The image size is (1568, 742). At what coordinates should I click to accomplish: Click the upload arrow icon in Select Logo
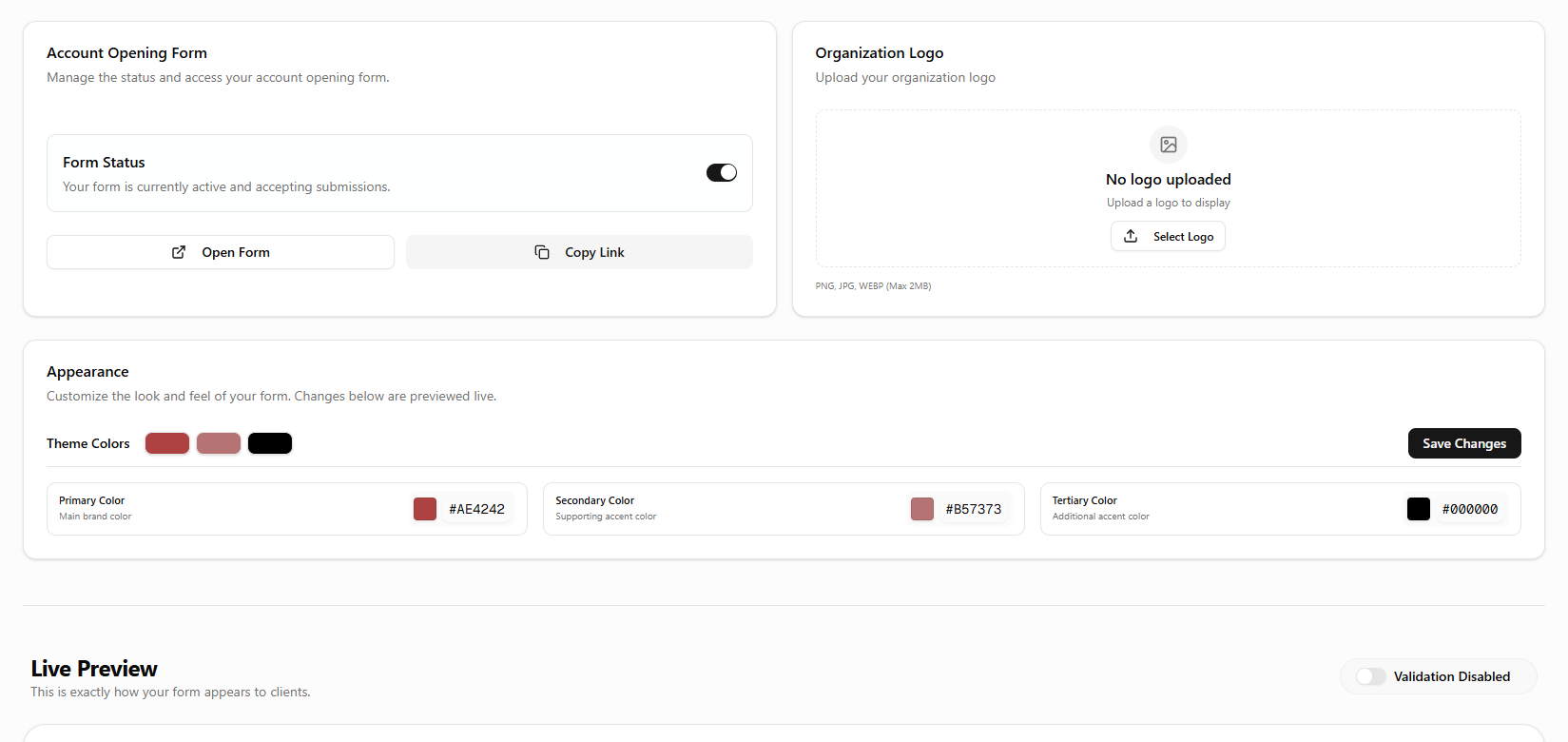tap(1131, 236)
